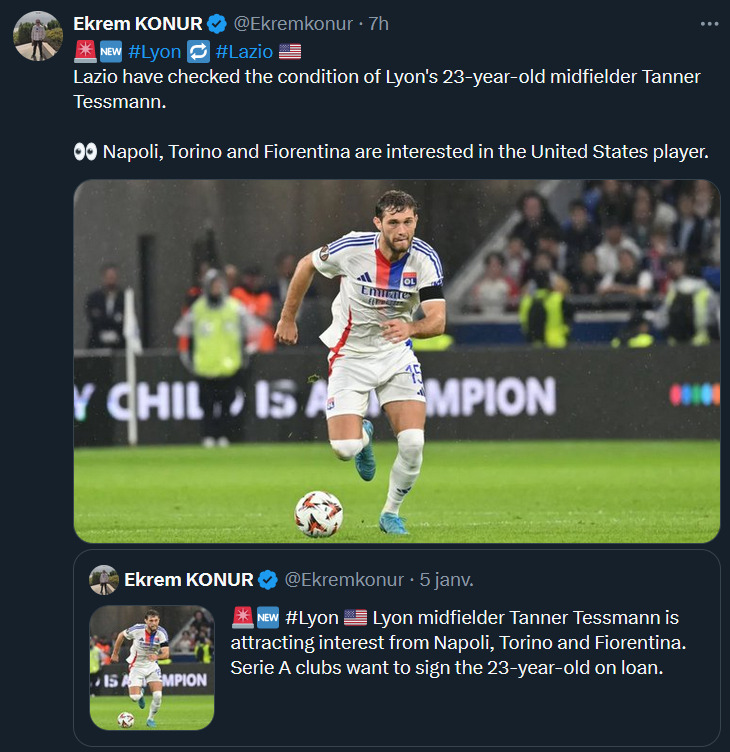
Task: Click the small avatar in the quoted tweet
Action: [x=103, y=580]
